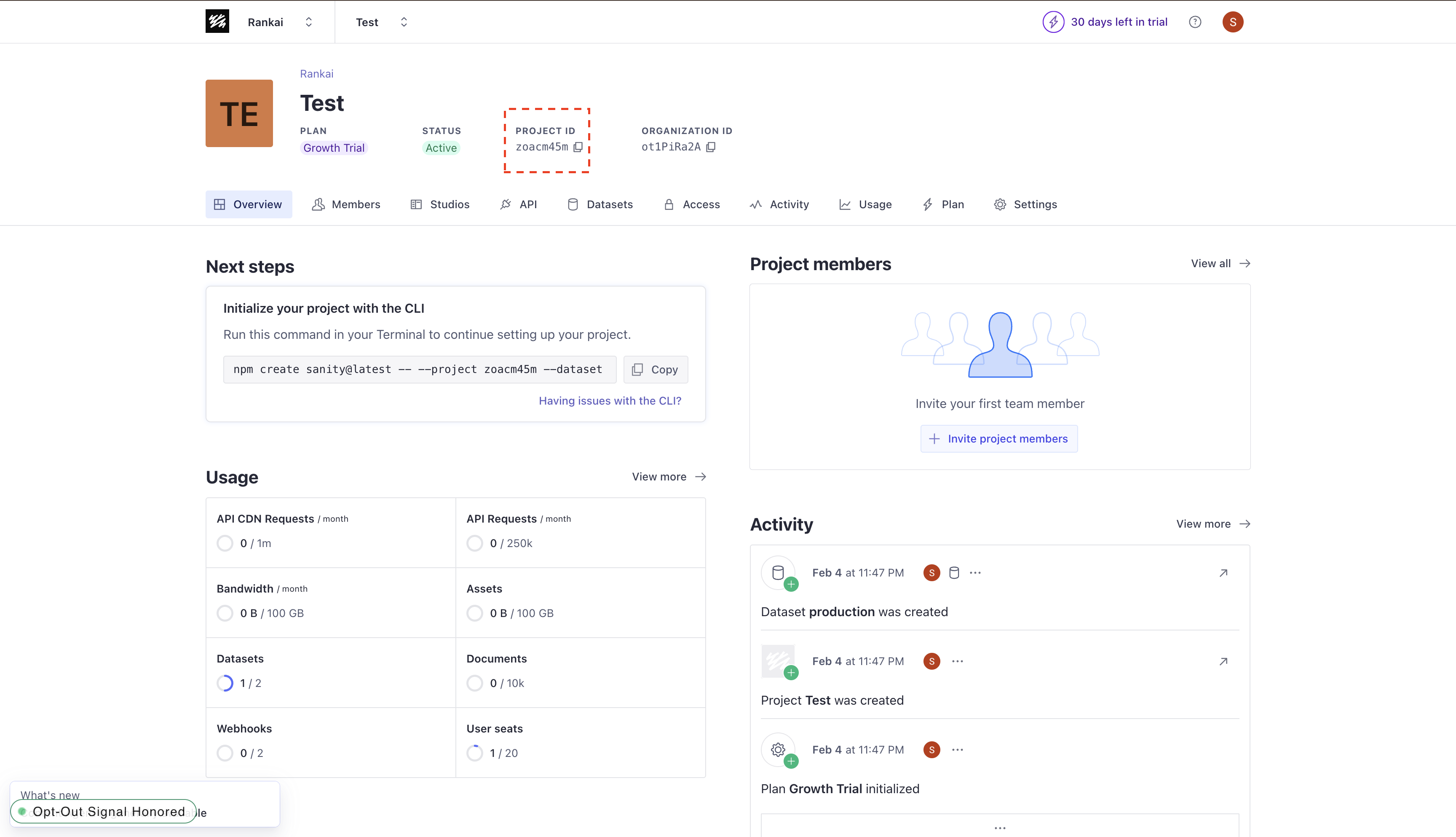Click the dataset icon in first activity entry
The height and width of the screenshot is (837, 1456).
pos(778,573)
